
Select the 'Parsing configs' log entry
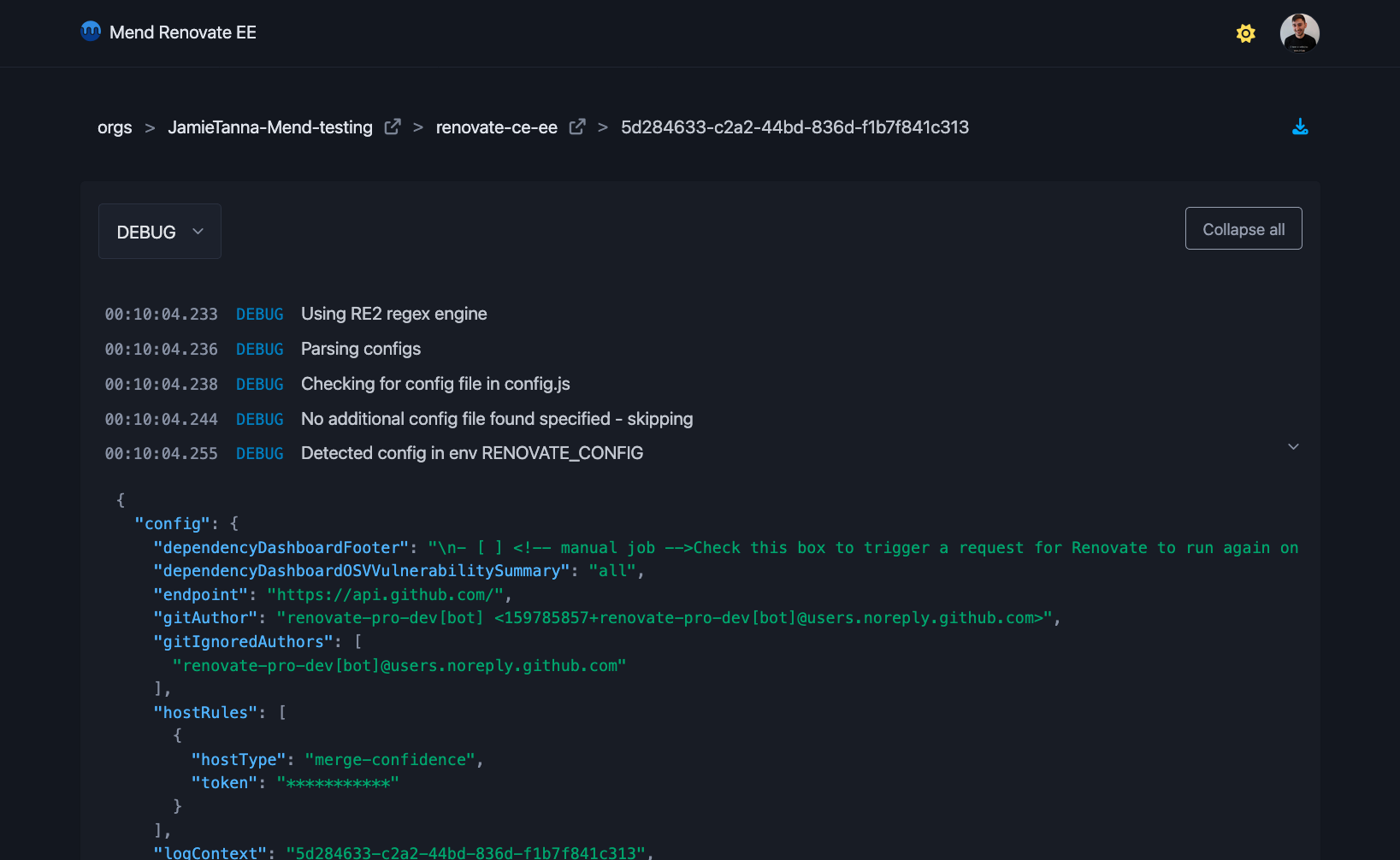(360, 349)
